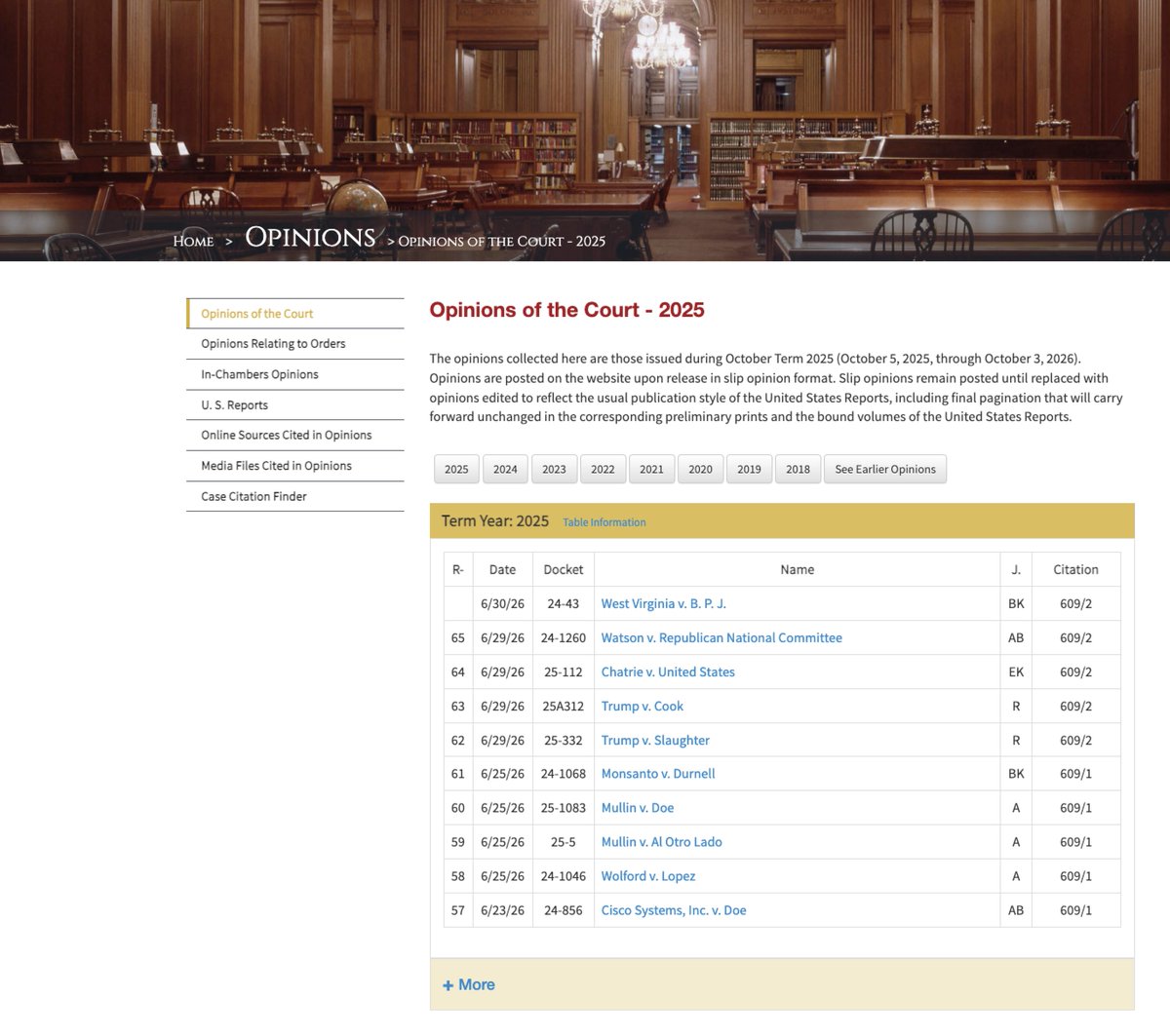Switch to term year 2023 tab
Screen dimensions: 1170x1036
pos(554,469)
